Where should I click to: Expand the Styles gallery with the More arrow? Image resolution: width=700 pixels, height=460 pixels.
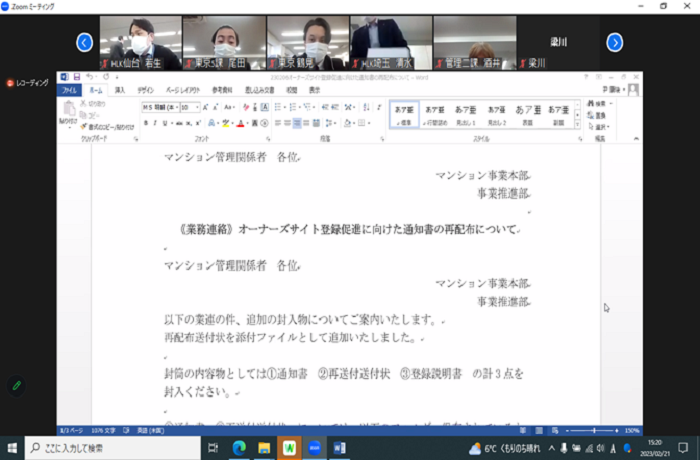pyautogui.click(x=577, y=125)
